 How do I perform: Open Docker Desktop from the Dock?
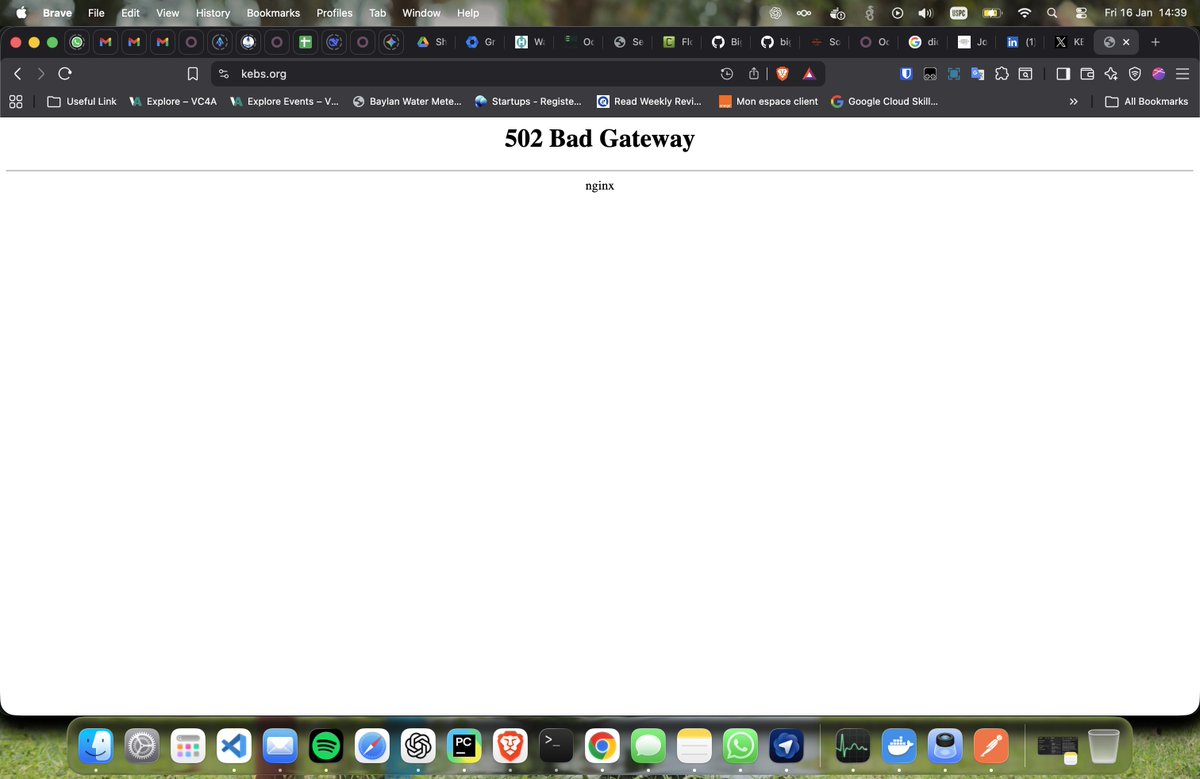[x=899, y=745]
